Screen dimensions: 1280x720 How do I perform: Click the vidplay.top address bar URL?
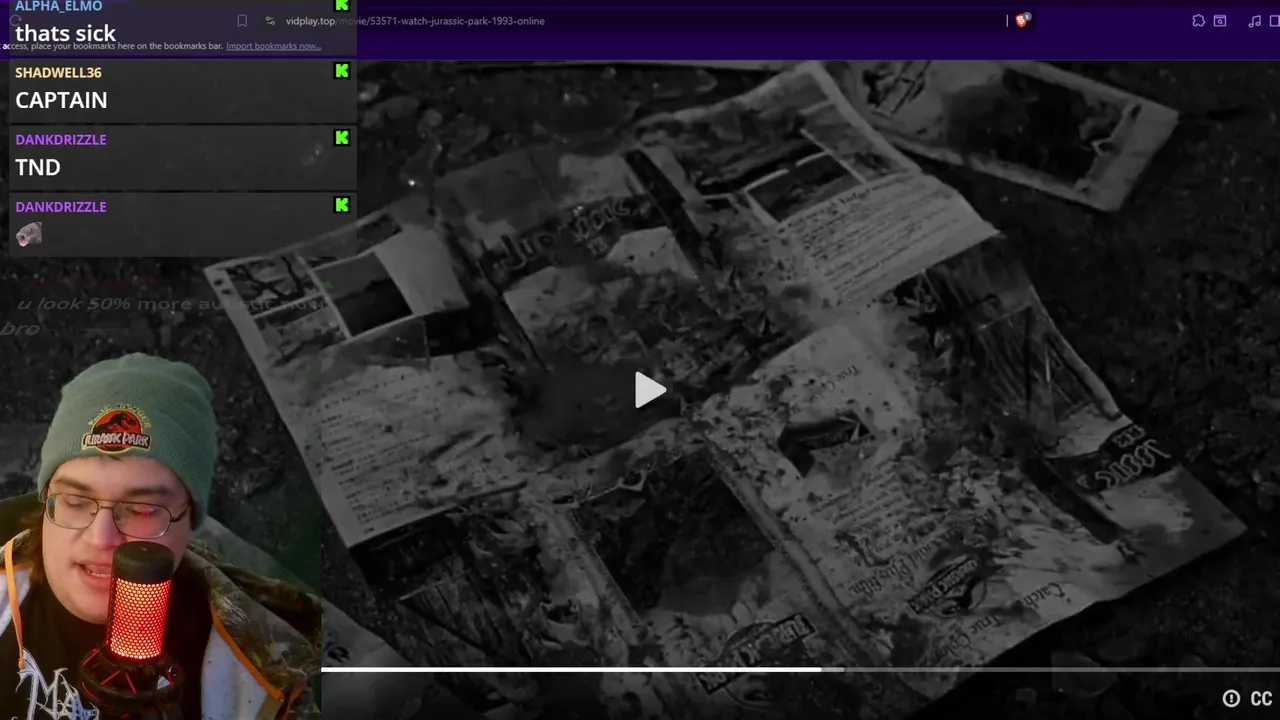click(x=415, y=21)
